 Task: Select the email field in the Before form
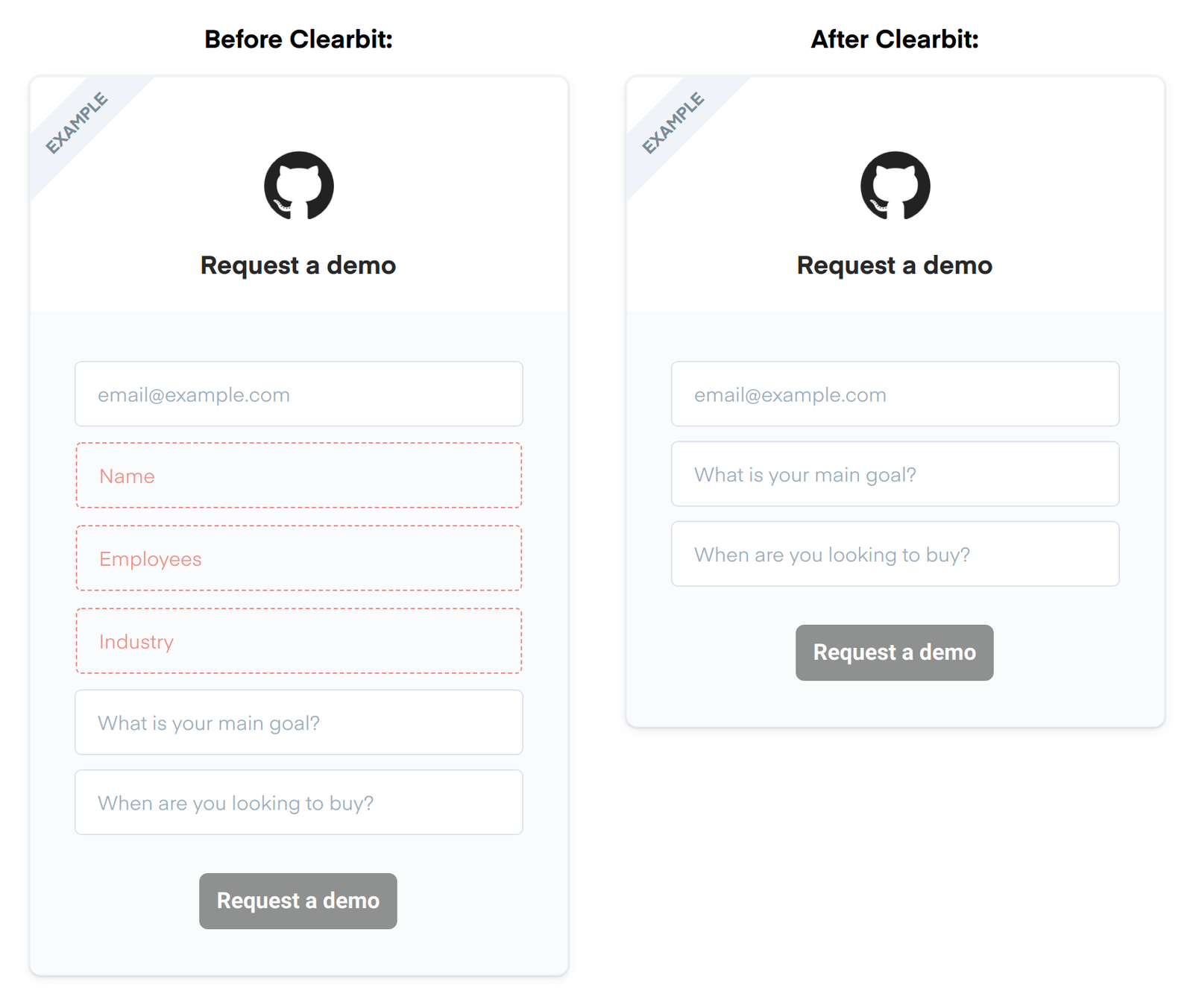click(298, 394)
